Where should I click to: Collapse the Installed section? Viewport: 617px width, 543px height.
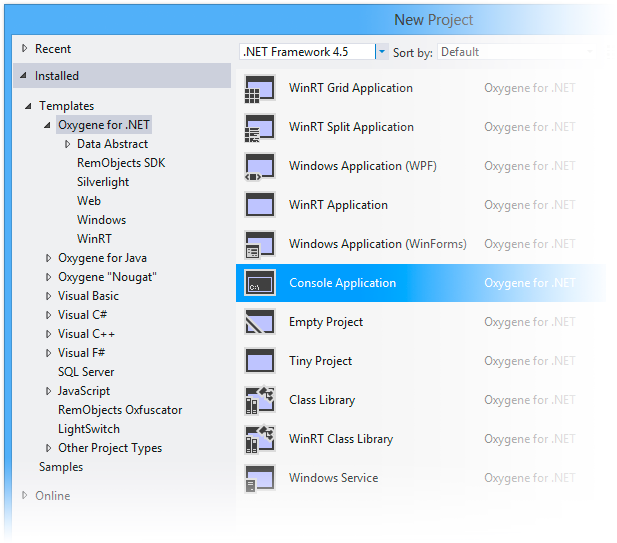pos(24,75)
